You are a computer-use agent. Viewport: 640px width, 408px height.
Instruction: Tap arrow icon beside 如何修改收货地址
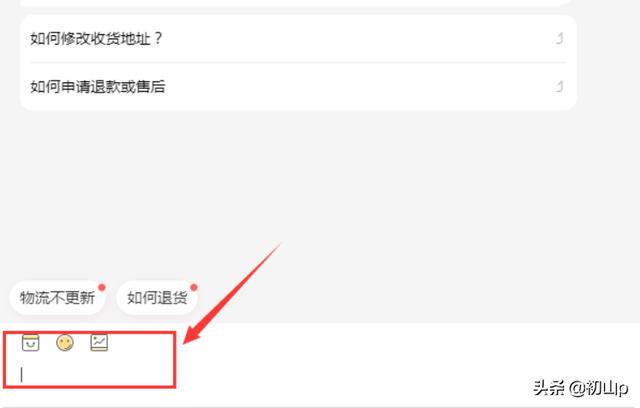tap(560, 38)
